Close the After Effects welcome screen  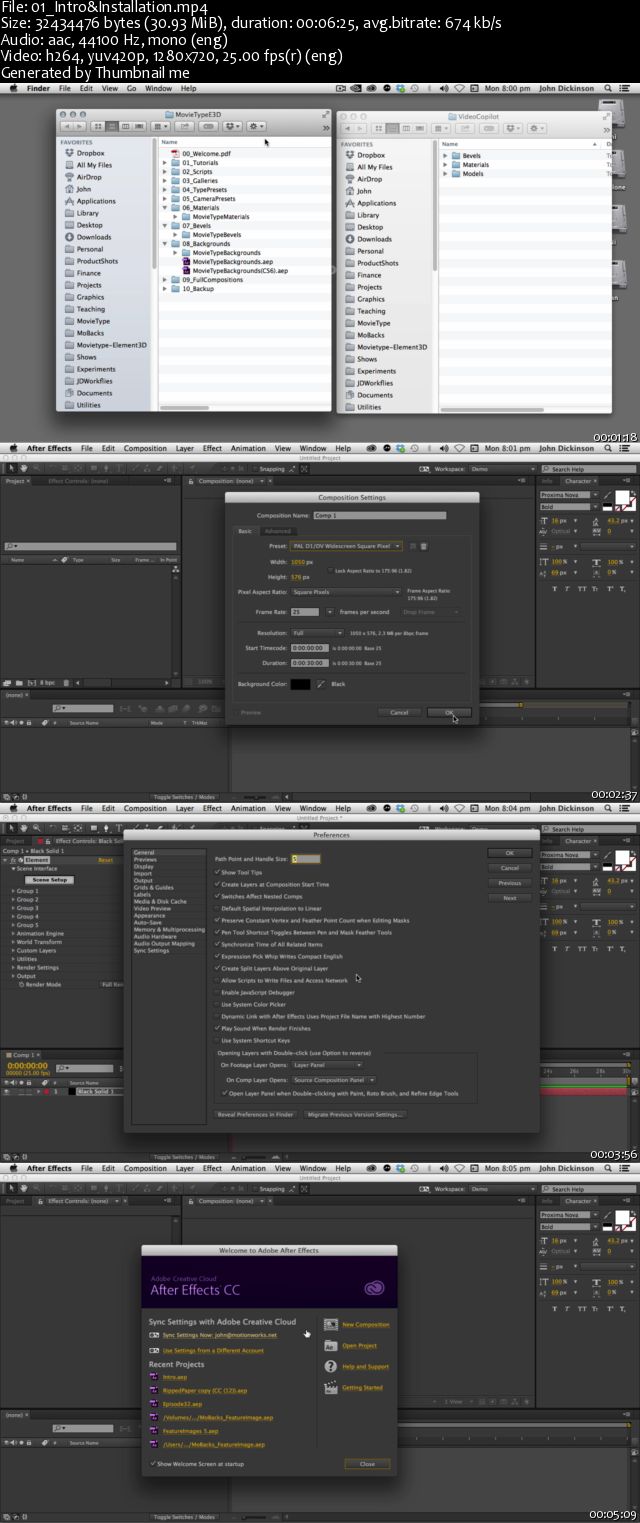(367, 1464)
